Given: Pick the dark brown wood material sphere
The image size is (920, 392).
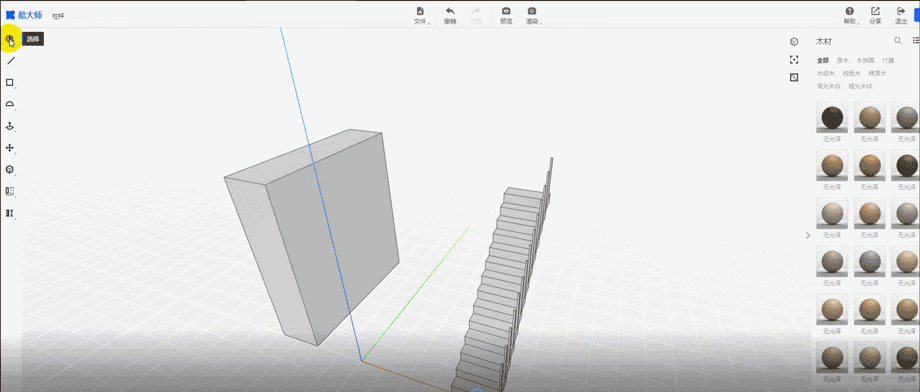Looking at the screenshot, I should [x=832, y=118].
